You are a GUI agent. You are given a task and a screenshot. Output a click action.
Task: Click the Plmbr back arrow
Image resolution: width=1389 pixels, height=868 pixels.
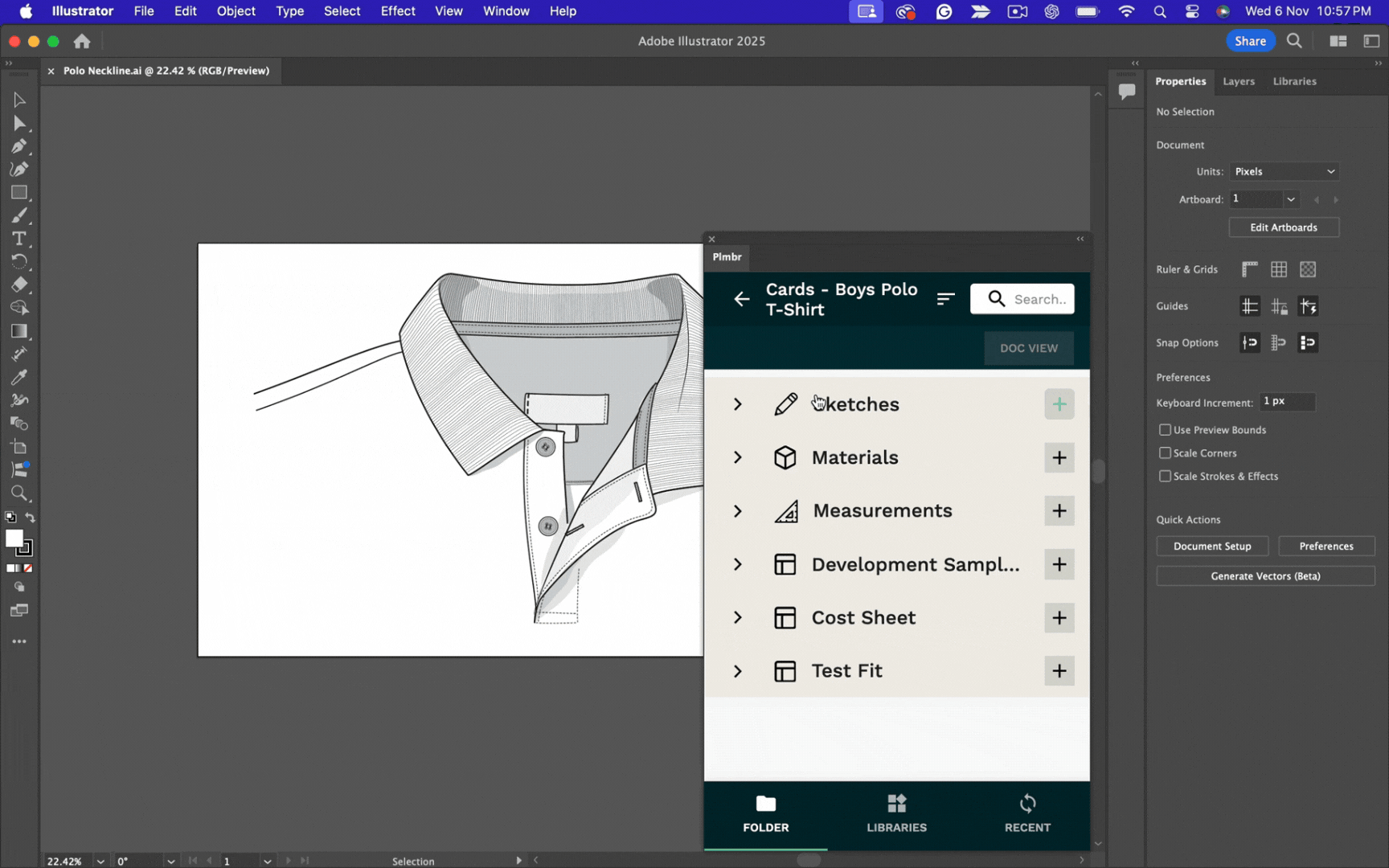[x=741, y=299]
